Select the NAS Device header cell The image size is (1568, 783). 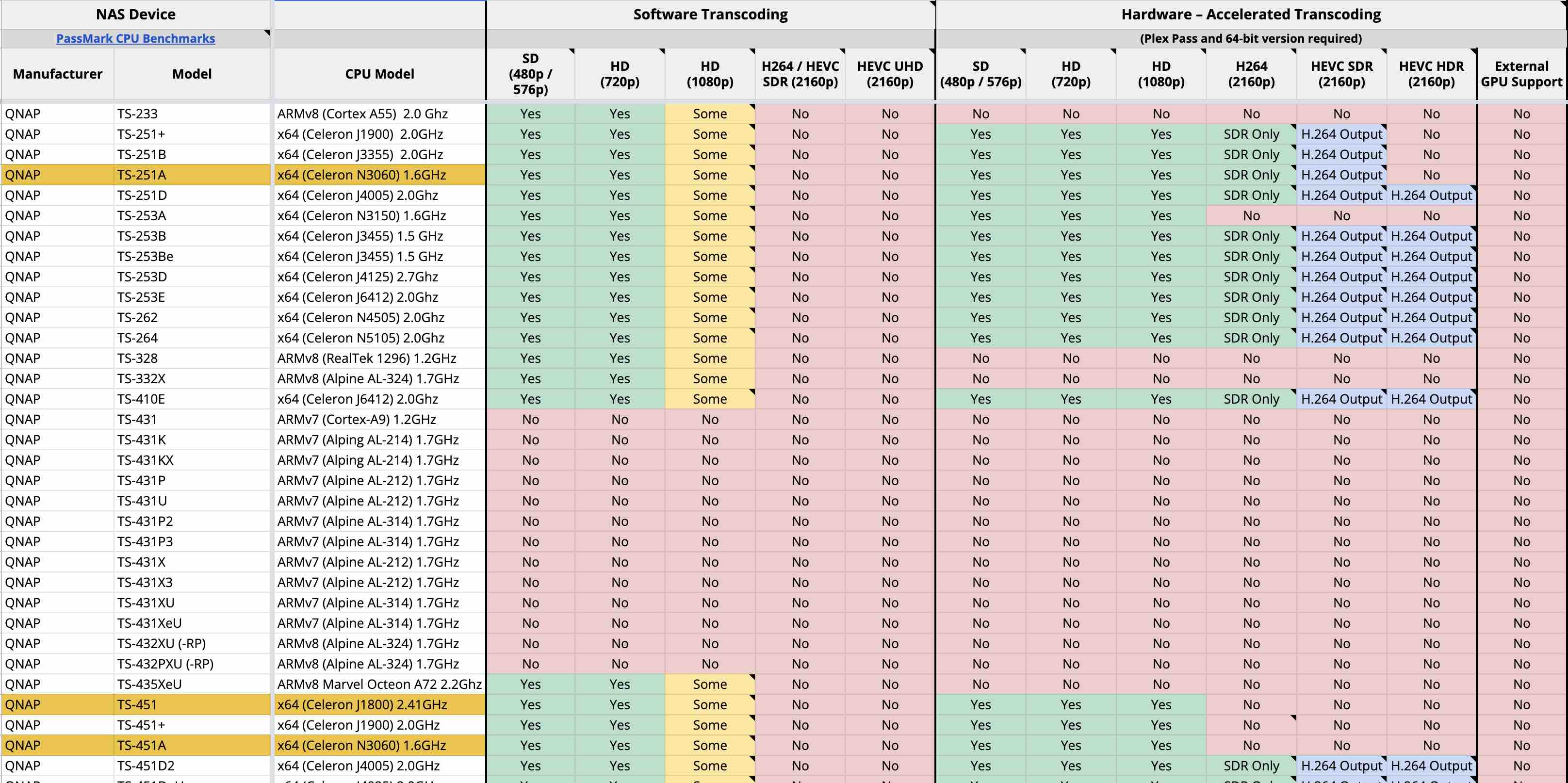135,14
